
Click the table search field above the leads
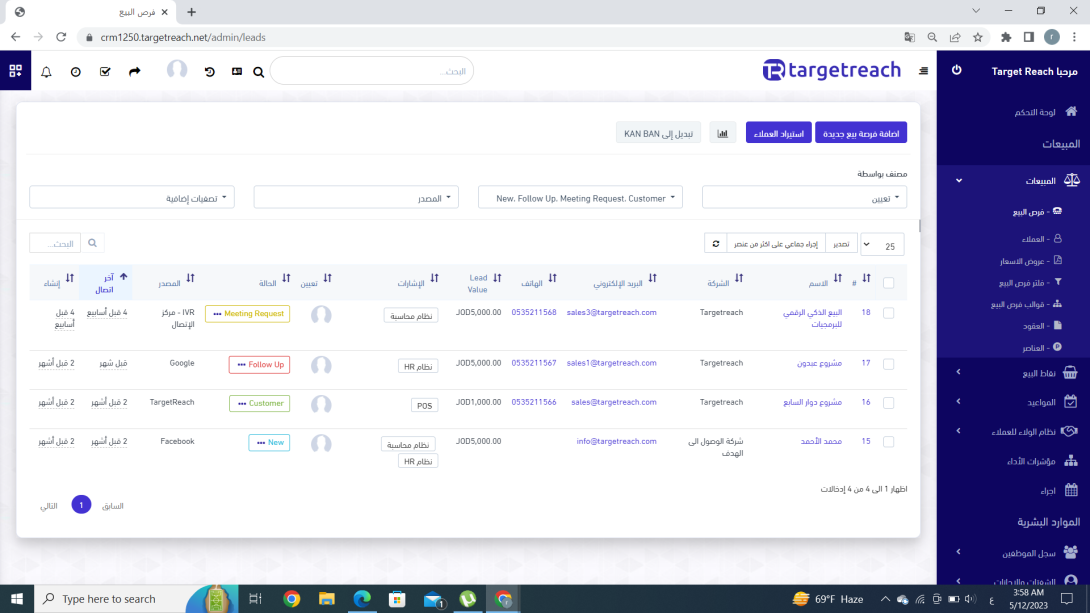click(x=55, y=243)
